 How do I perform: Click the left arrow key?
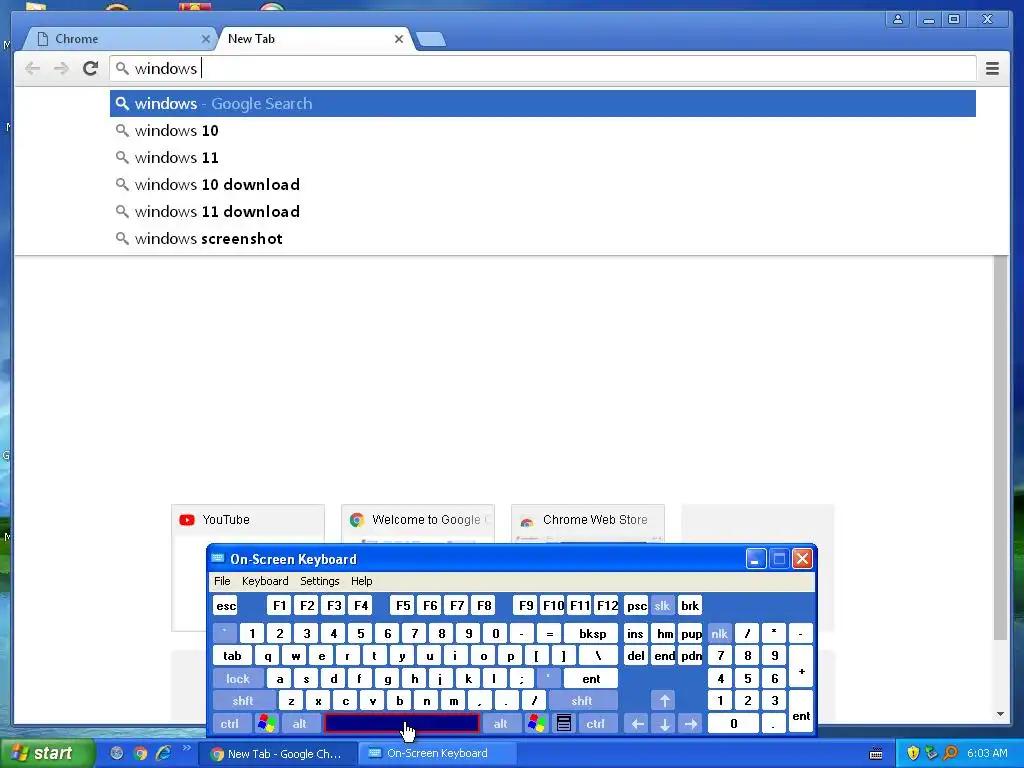coord(637,724)
